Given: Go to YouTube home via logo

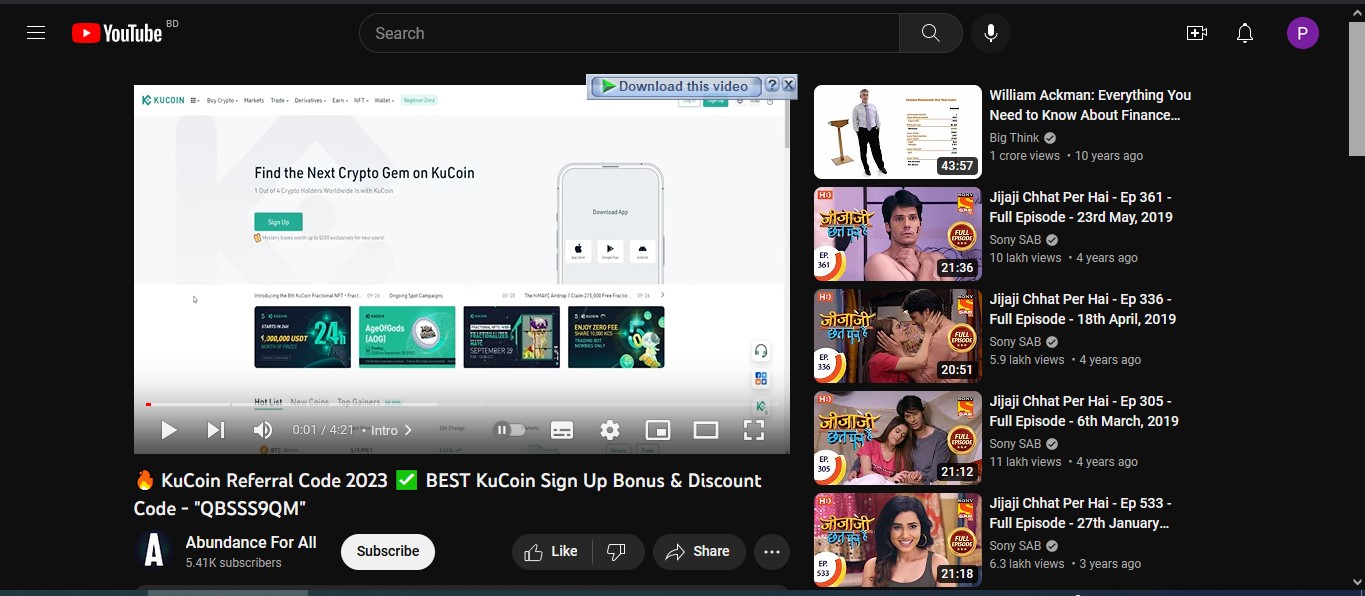Looking at the screenshot, I should (117, 33).
